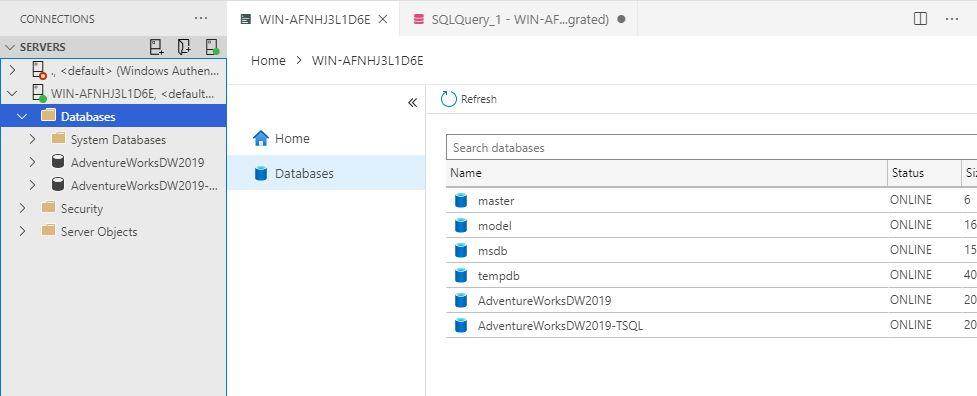Click the Show Active Connections icon
The height and width of the screenshot is (396, 977).
[212, 47]
